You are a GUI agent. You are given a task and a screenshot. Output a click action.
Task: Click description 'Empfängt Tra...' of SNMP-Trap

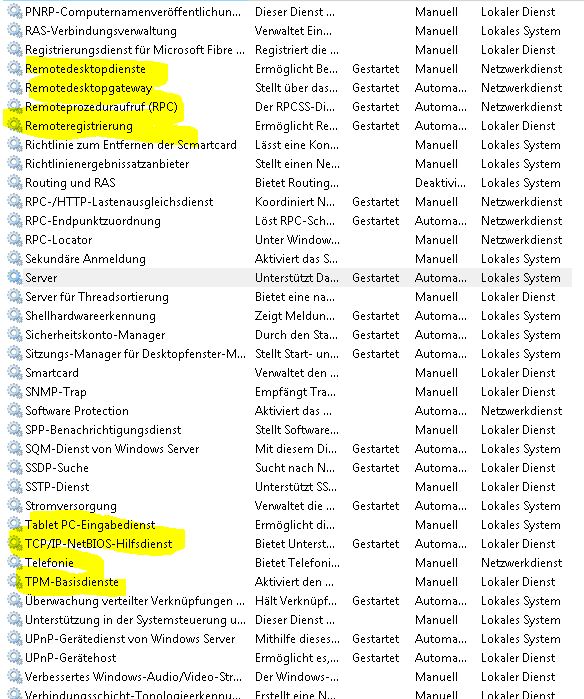[x=295, y=392]
